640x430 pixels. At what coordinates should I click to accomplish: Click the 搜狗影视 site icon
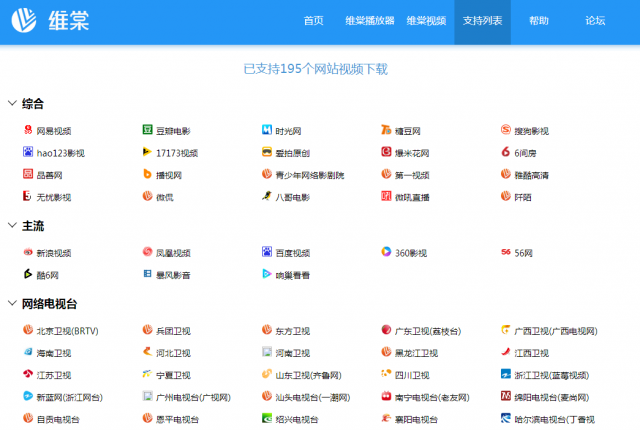[506, 130]
